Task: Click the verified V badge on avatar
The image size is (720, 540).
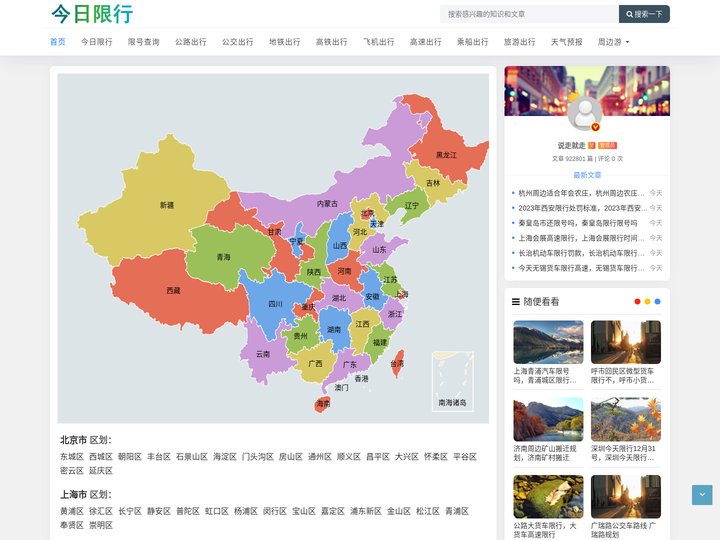Action: pyautogui.click(x=596, y=127)
